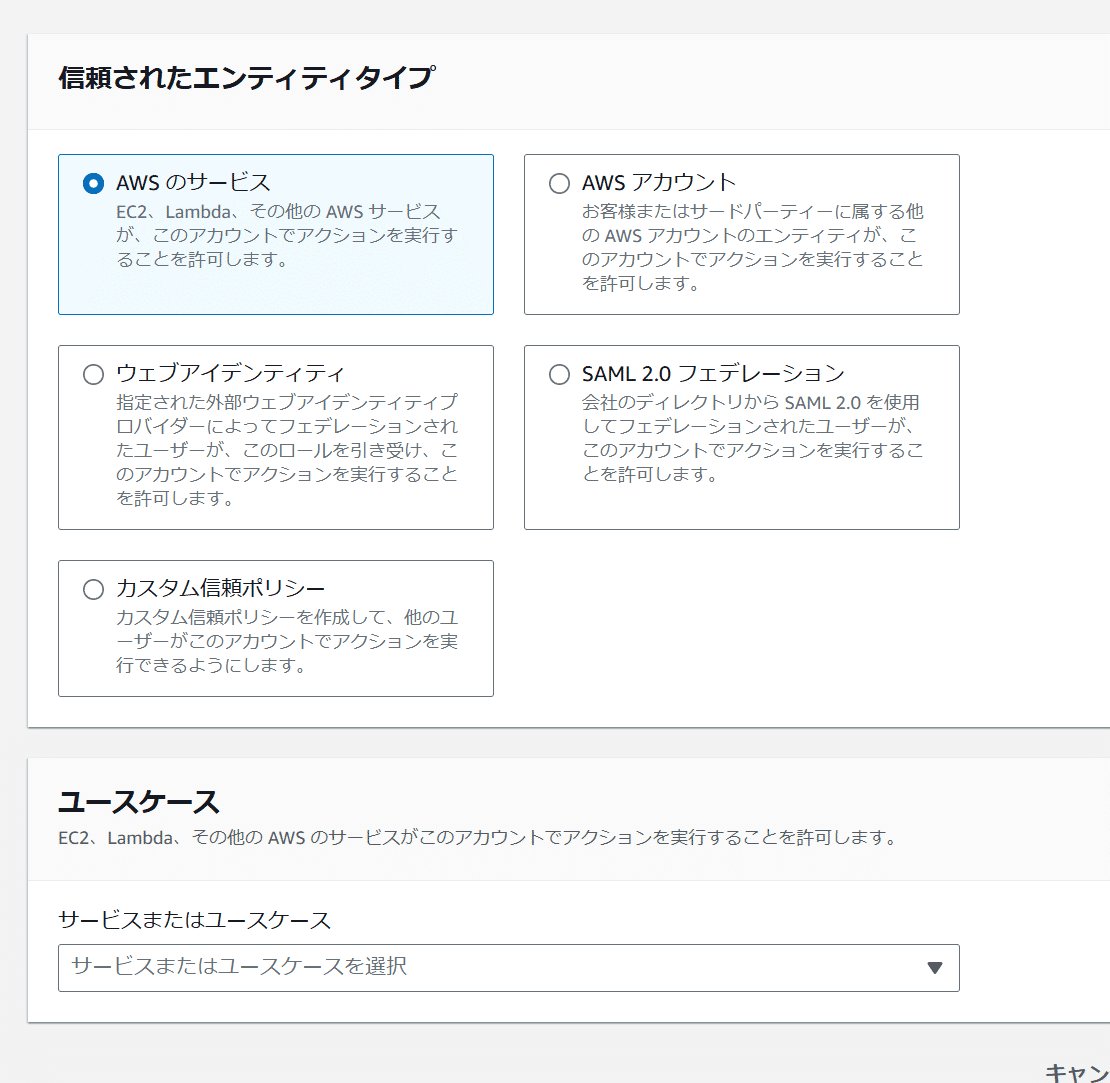Click the partially visible キャンセル button
Viewport: 1110px width, 1083px height.
(1077, 1072)
